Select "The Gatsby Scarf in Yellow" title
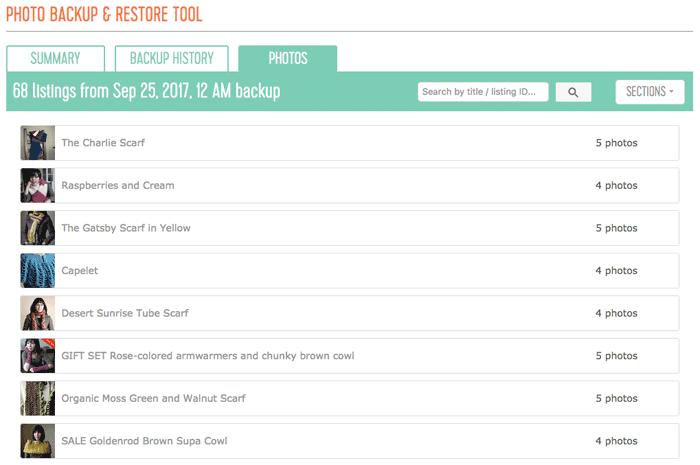Viewport: 700px width, 465px height. (126, 228)
